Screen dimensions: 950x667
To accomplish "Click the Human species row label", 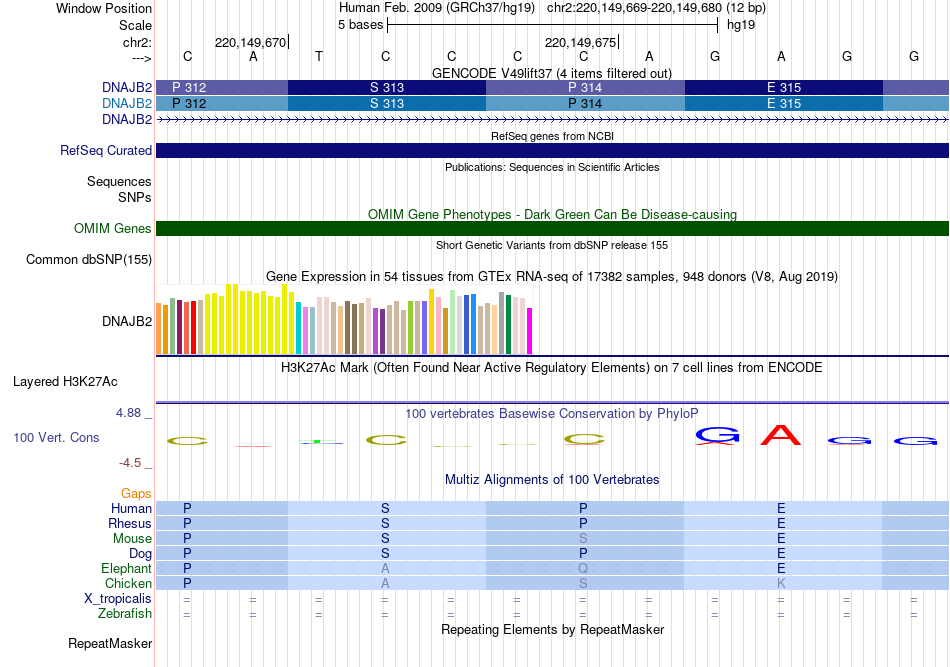I will [131, 508].
